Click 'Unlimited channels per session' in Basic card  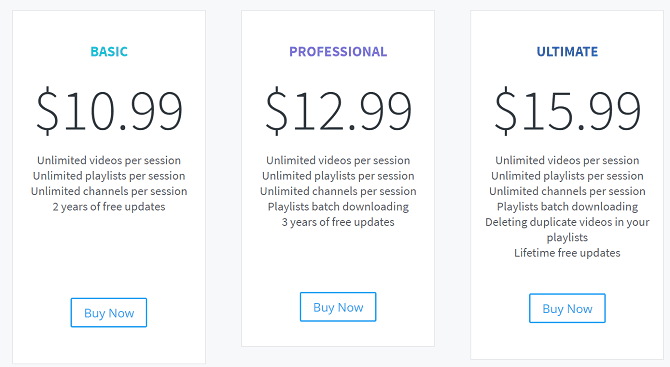[x=109, y=191]
